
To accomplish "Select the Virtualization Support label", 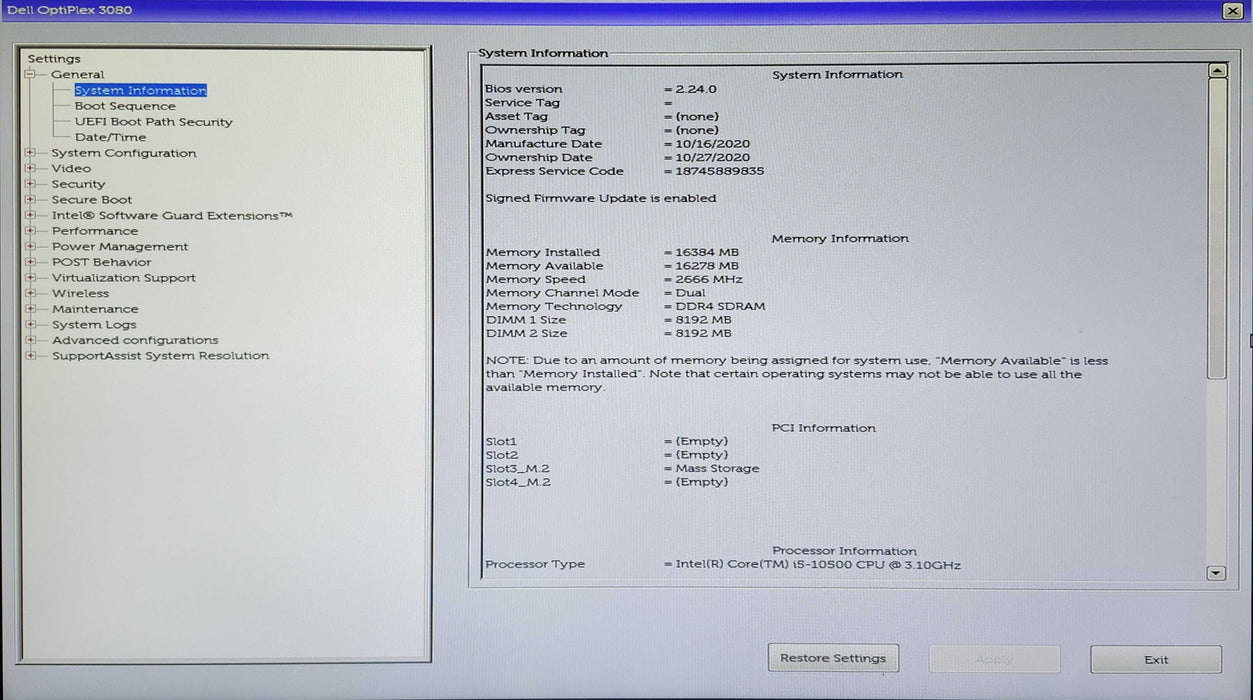I will pyautogui.click(x=123, y=278).
